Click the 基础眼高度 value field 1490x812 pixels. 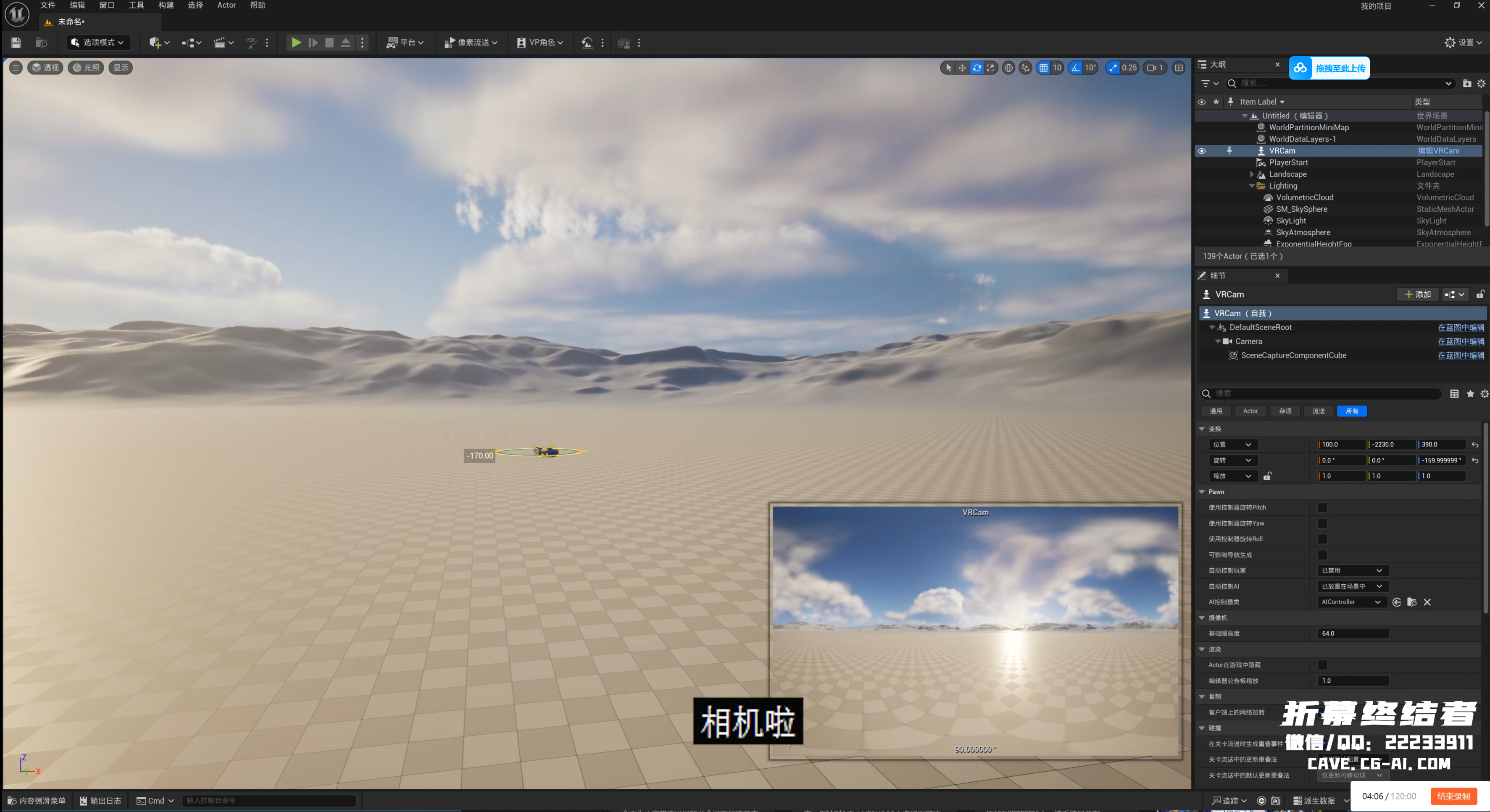1353,633
